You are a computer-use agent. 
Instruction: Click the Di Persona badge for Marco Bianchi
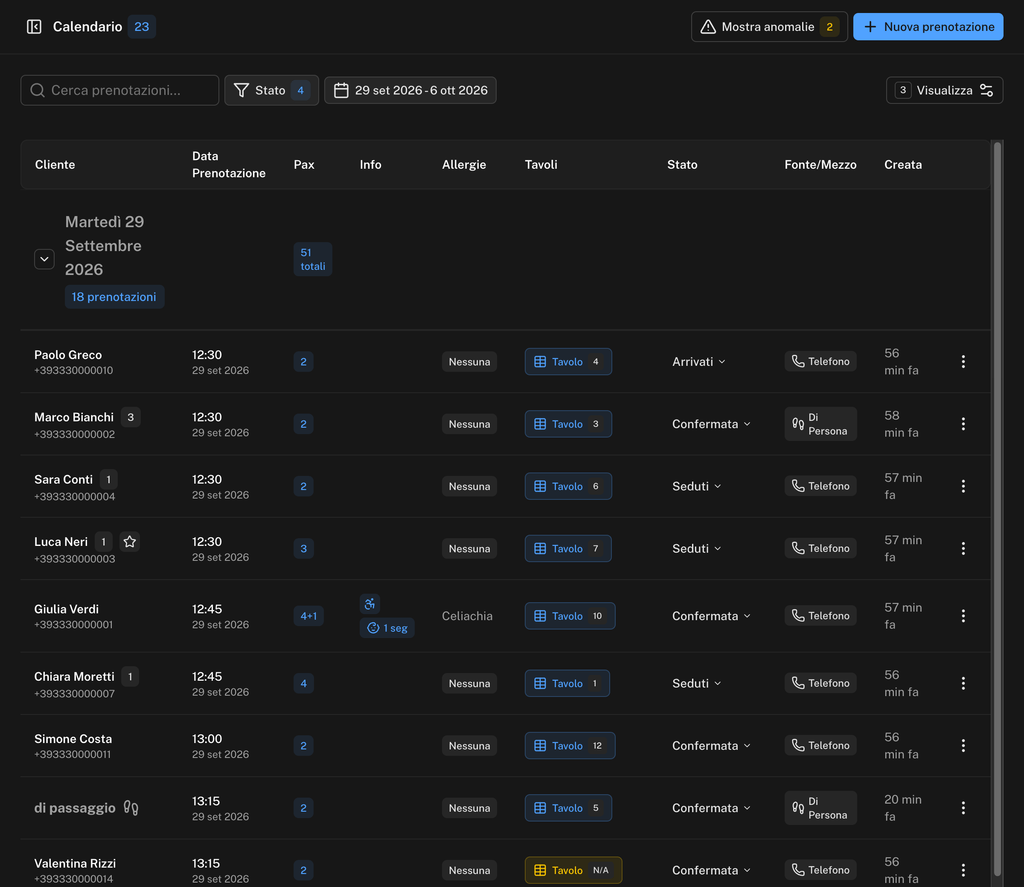pos(821,424)
